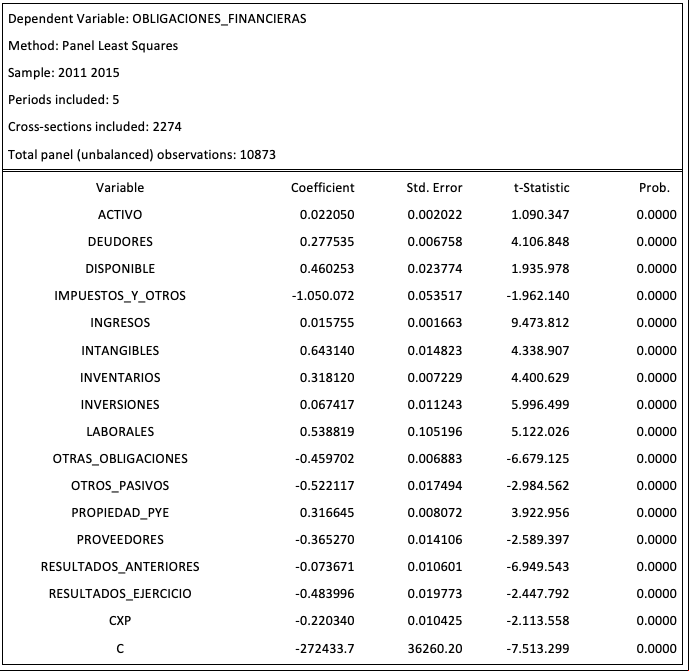This screenshot has width=689, height=671.
Task: Click the INTANGIBLES coefficient 0.643140
Action: pyautogui.click(x=327, y=351)
